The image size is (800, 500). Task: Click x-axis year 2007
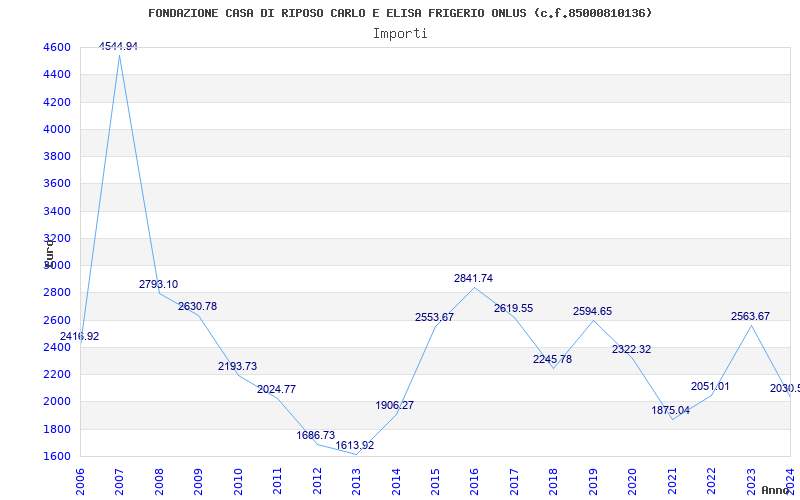pyautogui.click(x=119, y=482)
